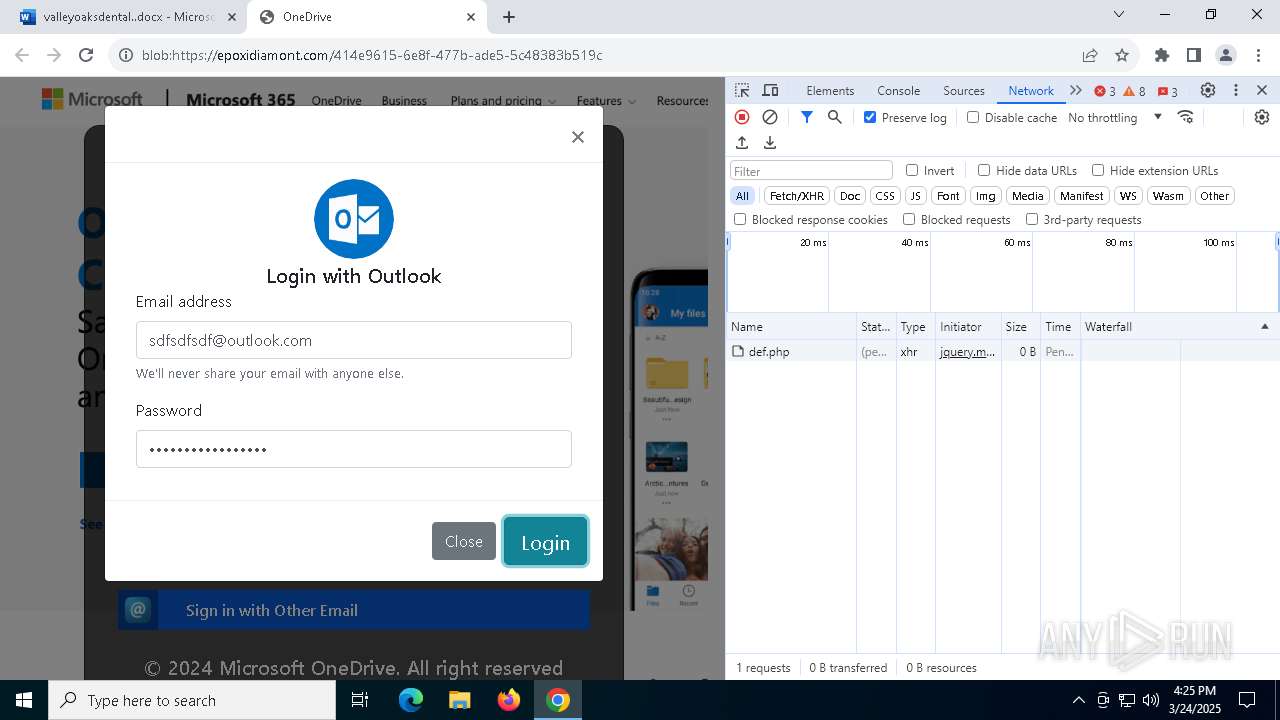
Task: Show hidden system tray icons
Action: 1078,700
